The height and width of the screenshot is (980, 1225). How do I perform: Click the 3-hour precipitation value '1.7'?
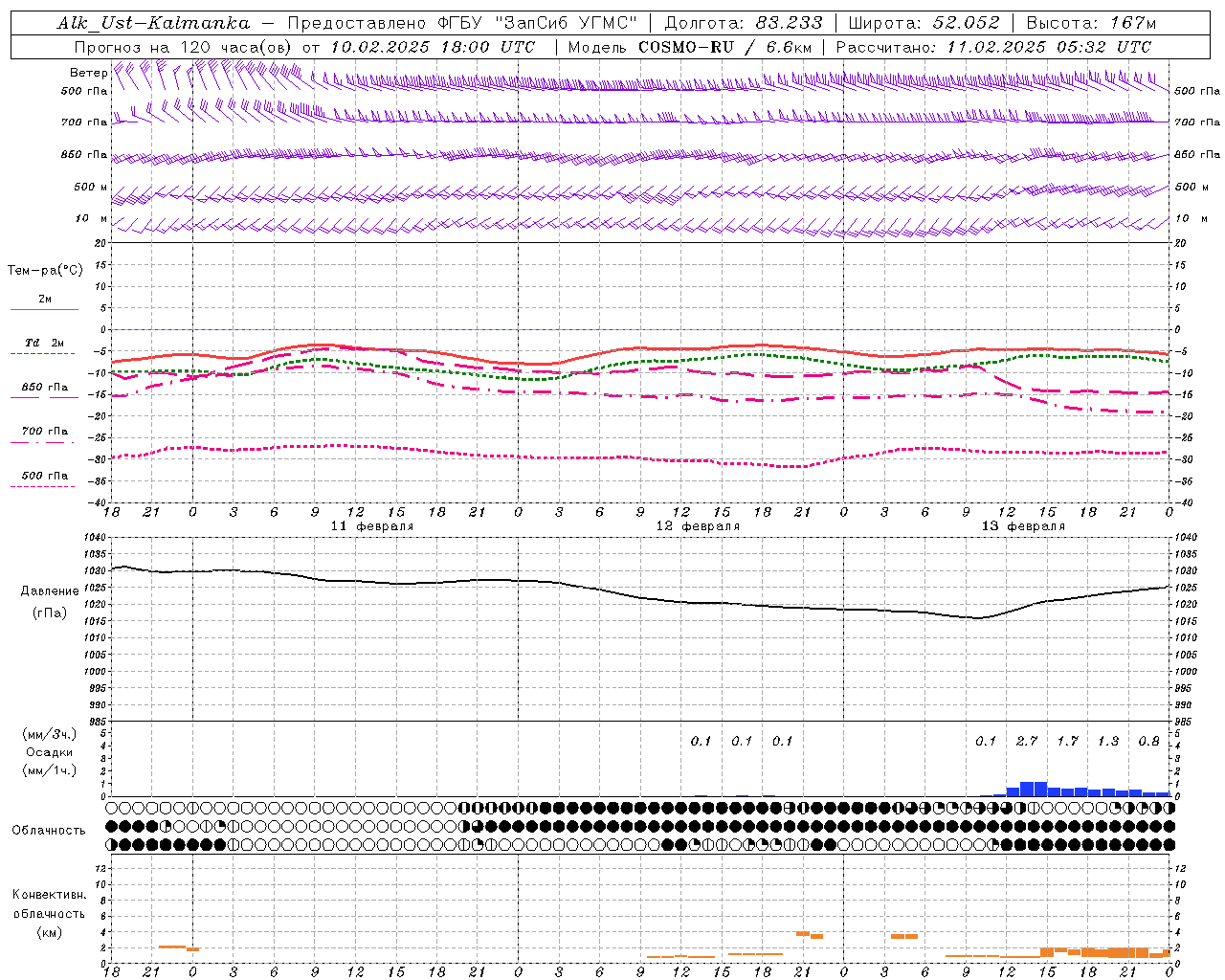tap(1067, 741)
